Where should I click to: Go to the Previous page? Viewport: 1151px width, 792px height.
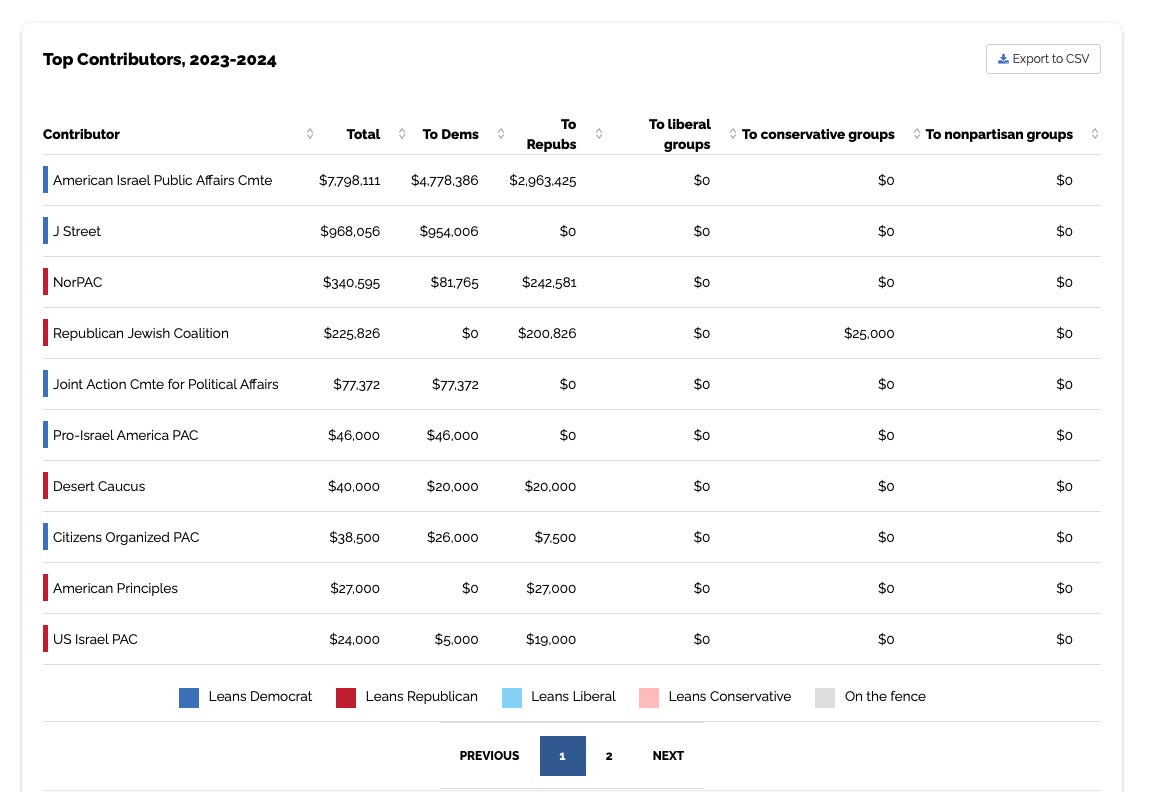tap(489, 755)
